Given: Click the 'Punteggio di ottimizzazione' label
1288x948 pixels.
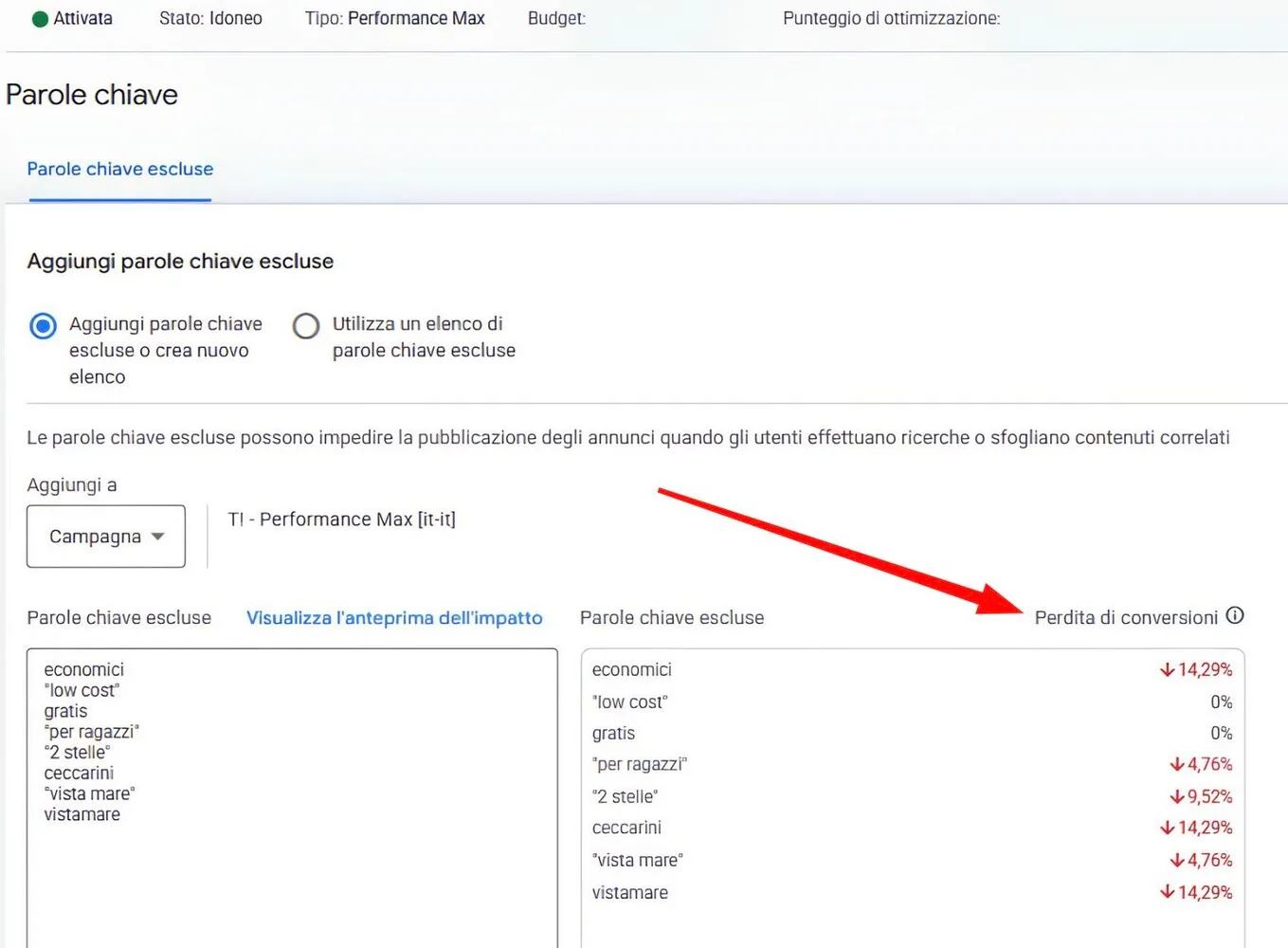Looking at the screenshot, I should [x=892, y=18].
